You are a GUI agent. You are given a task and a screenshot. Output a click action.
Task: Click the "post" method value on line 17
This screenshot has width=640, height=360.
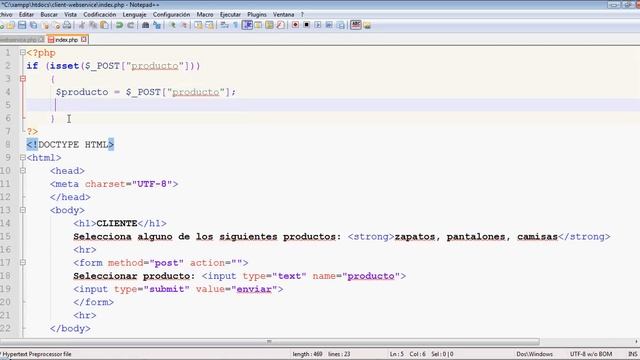click(167, 263)
